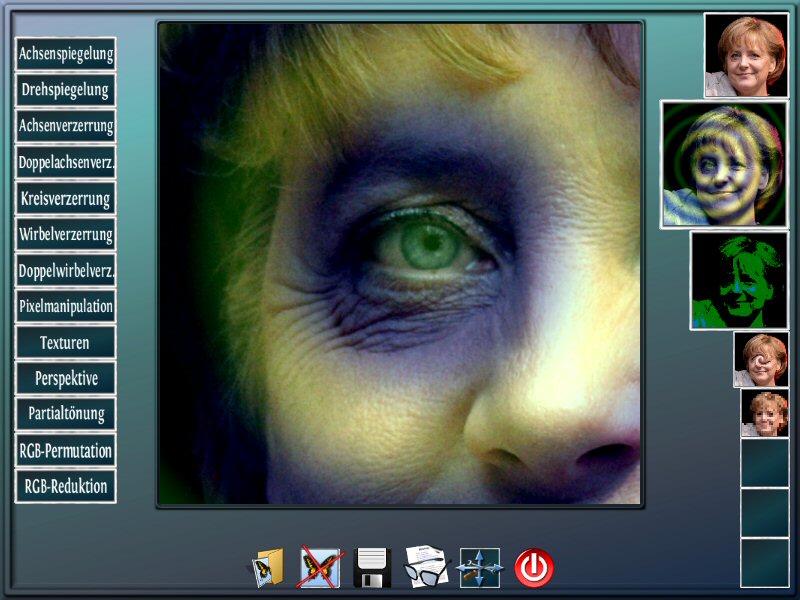
Task: Select Achsenverzerrung button
Action: (x=66, y=126)
